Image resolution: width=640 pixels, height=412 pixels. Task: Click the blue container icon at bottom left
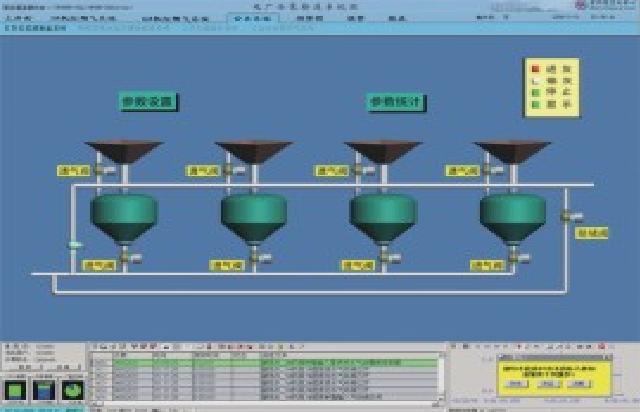pos(45,390)
